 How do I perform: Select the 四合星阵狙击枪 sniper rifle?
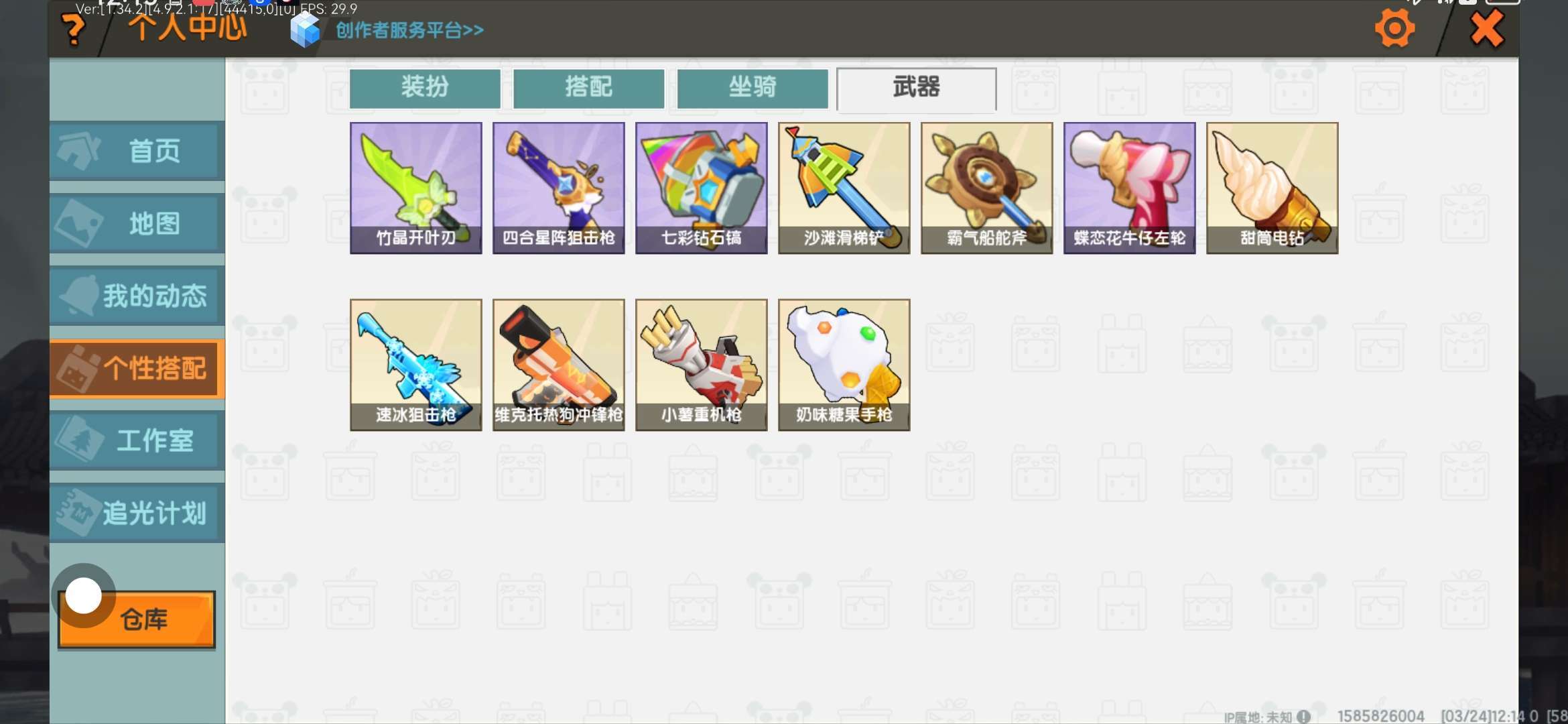[x=558, y=188]
